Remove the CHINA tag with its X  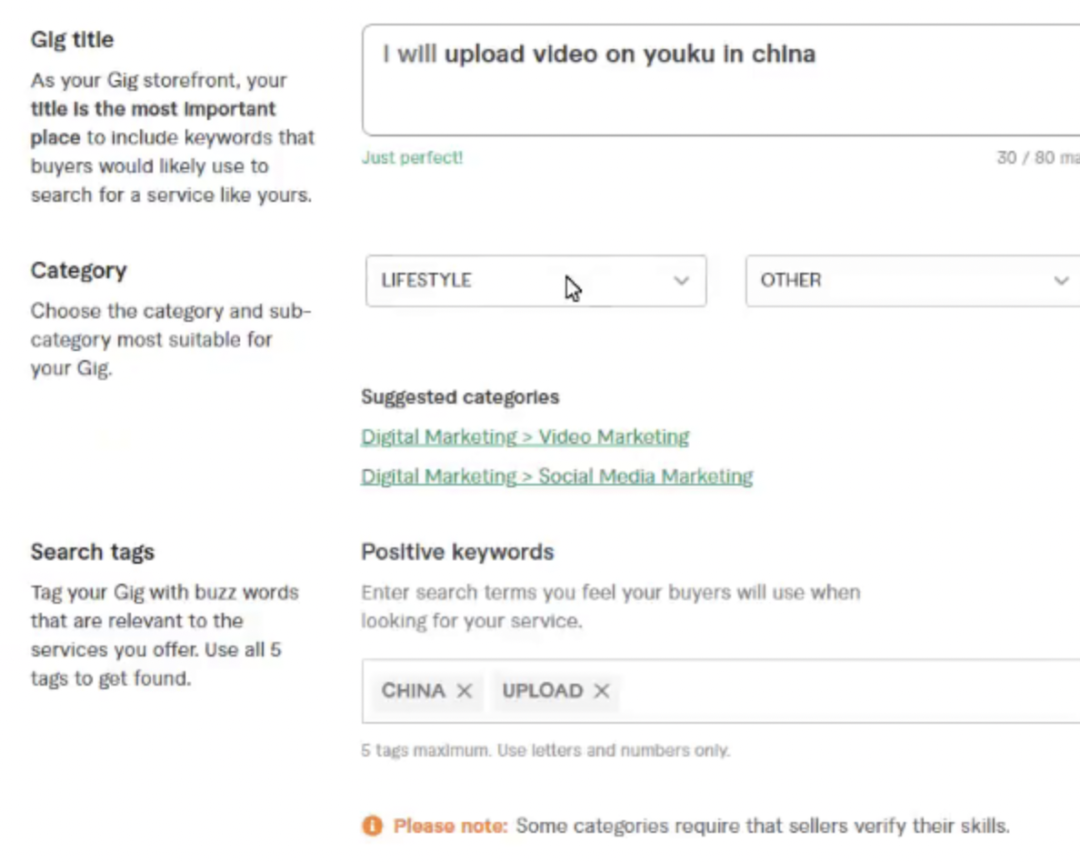pyautogui.click(x=464, y=691)
